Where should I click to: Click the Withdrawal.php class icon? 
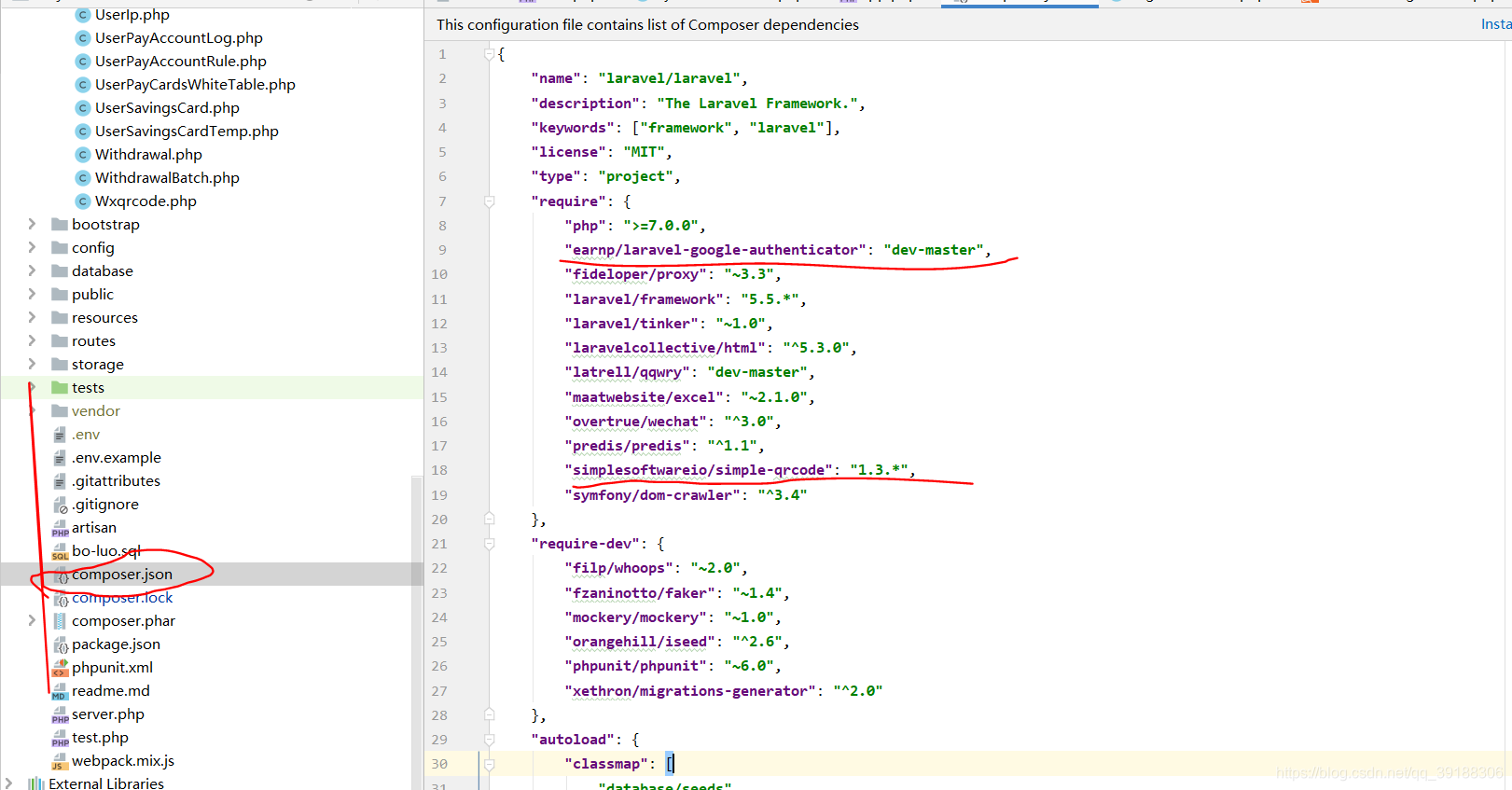coord(83,155)
